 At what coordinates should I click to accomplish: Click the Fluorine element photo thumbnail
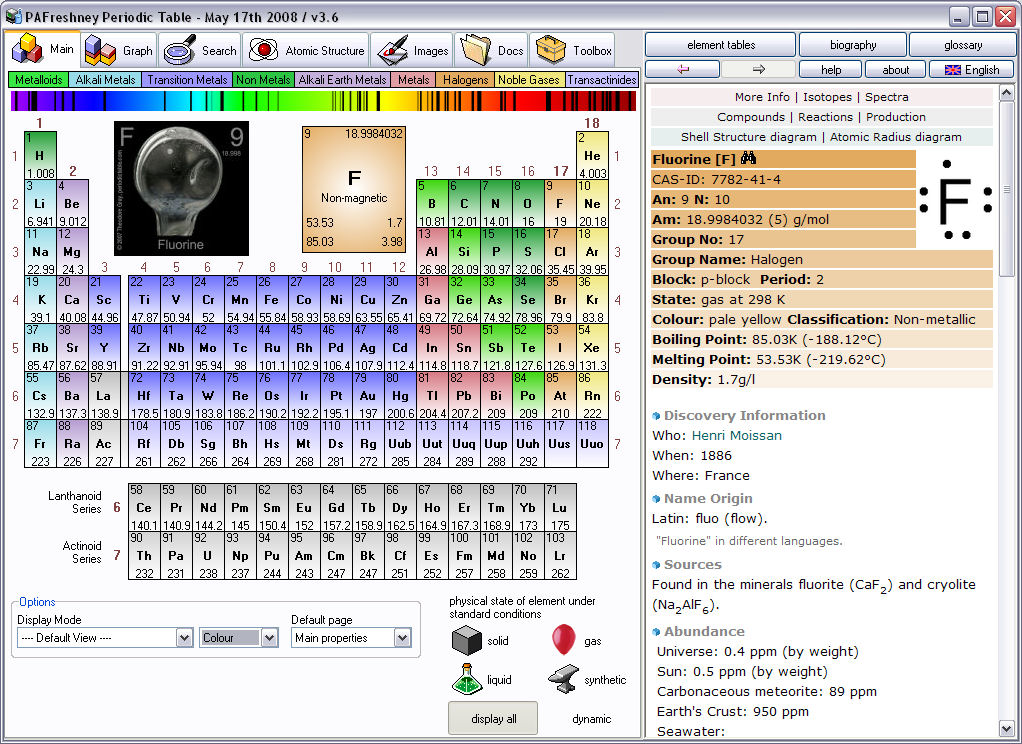181,188
